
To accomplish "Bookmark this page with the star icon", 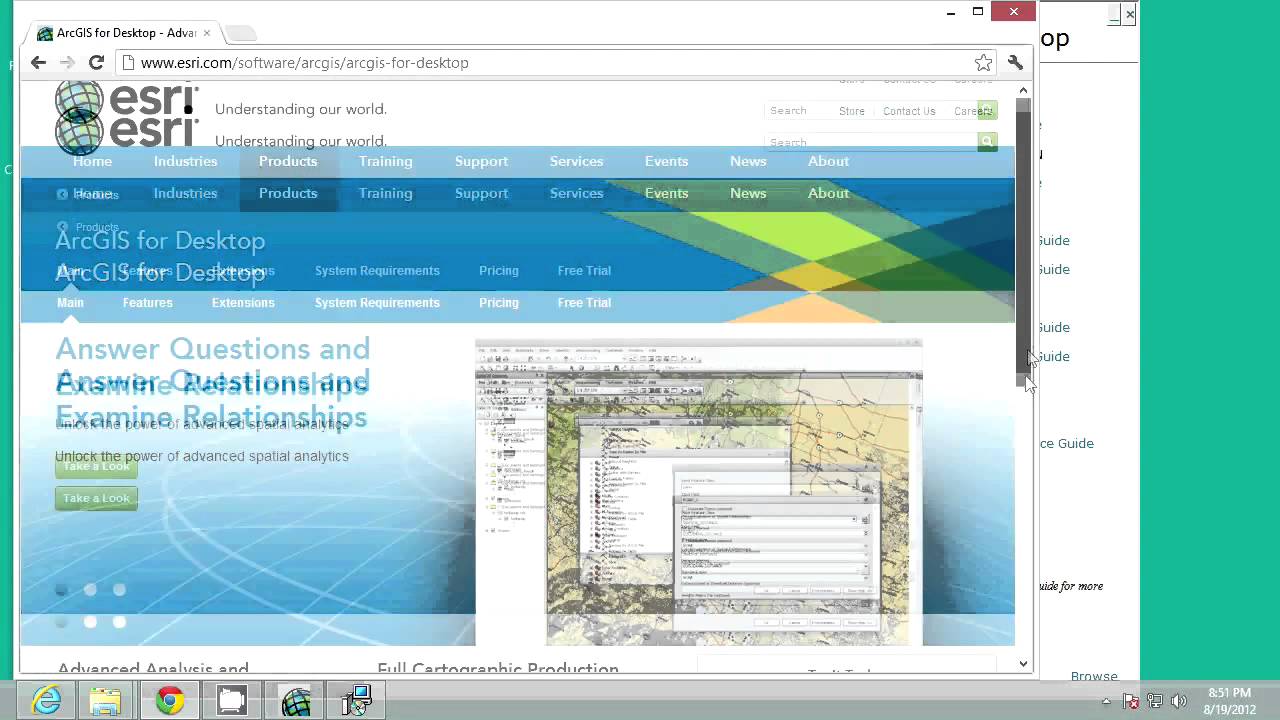I will (x=984, y=63).
